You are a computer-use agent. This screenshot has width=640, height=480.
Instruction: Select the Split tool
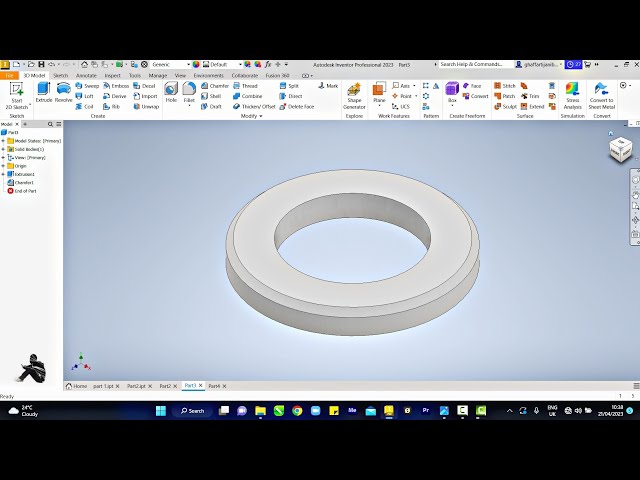[289, 86]
